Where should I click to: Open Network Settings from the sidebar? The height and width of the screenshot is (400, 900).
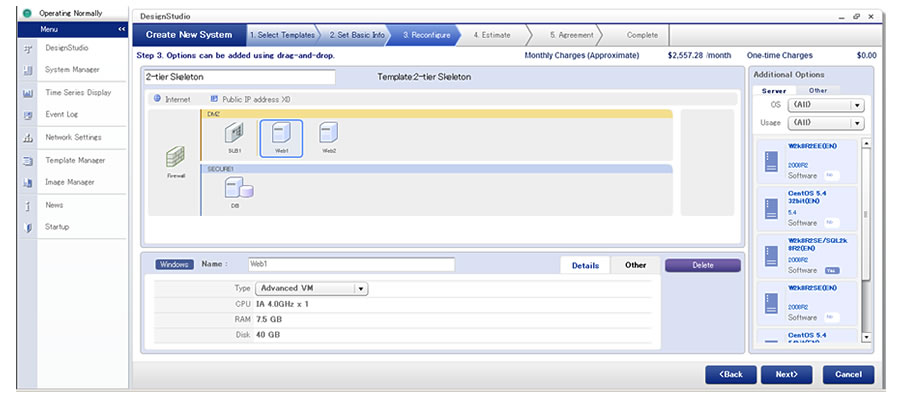point(73,137)
